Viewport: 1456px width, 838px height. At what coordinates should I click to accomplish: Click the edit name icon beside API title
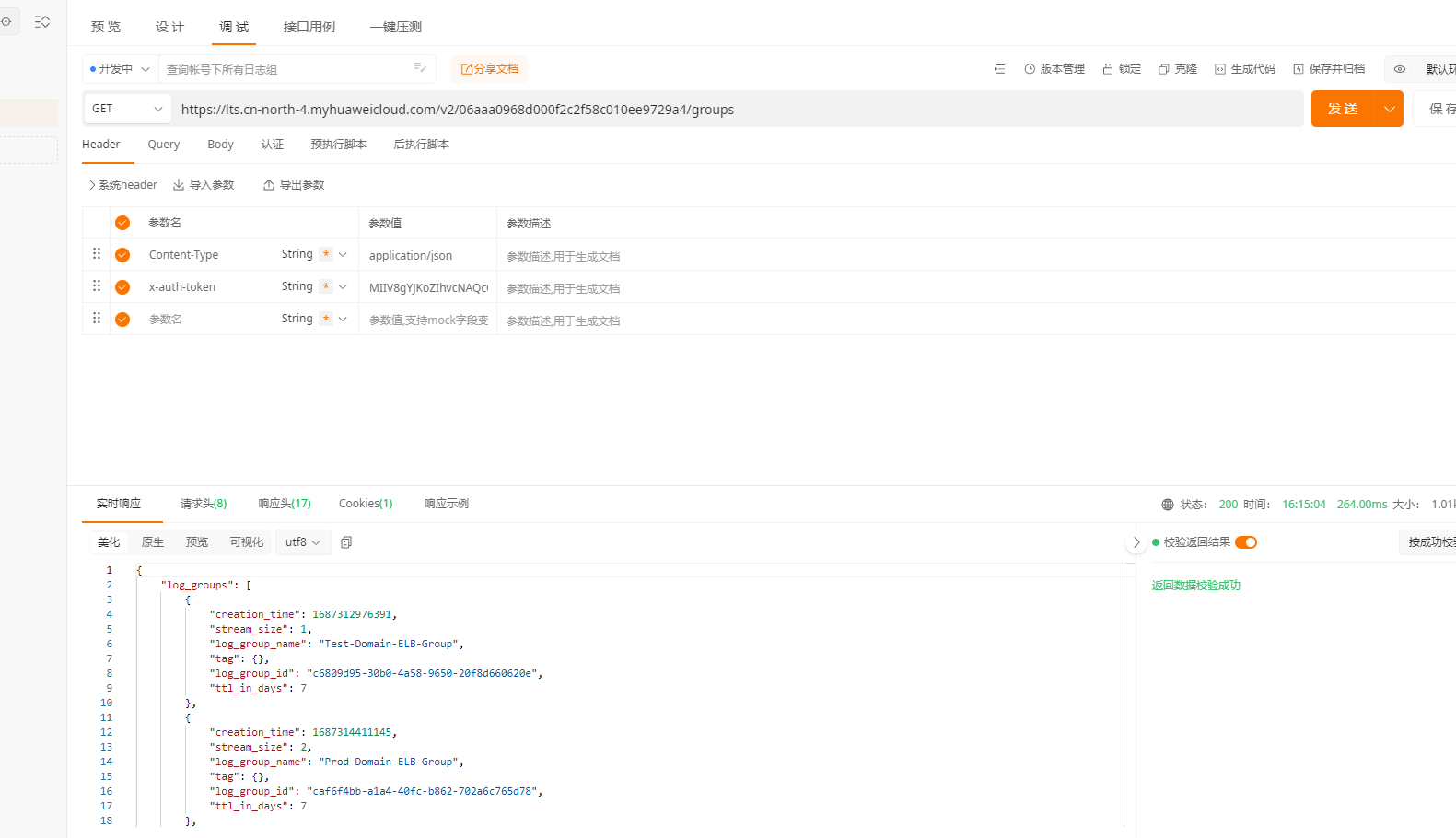(x=420, y=67)
